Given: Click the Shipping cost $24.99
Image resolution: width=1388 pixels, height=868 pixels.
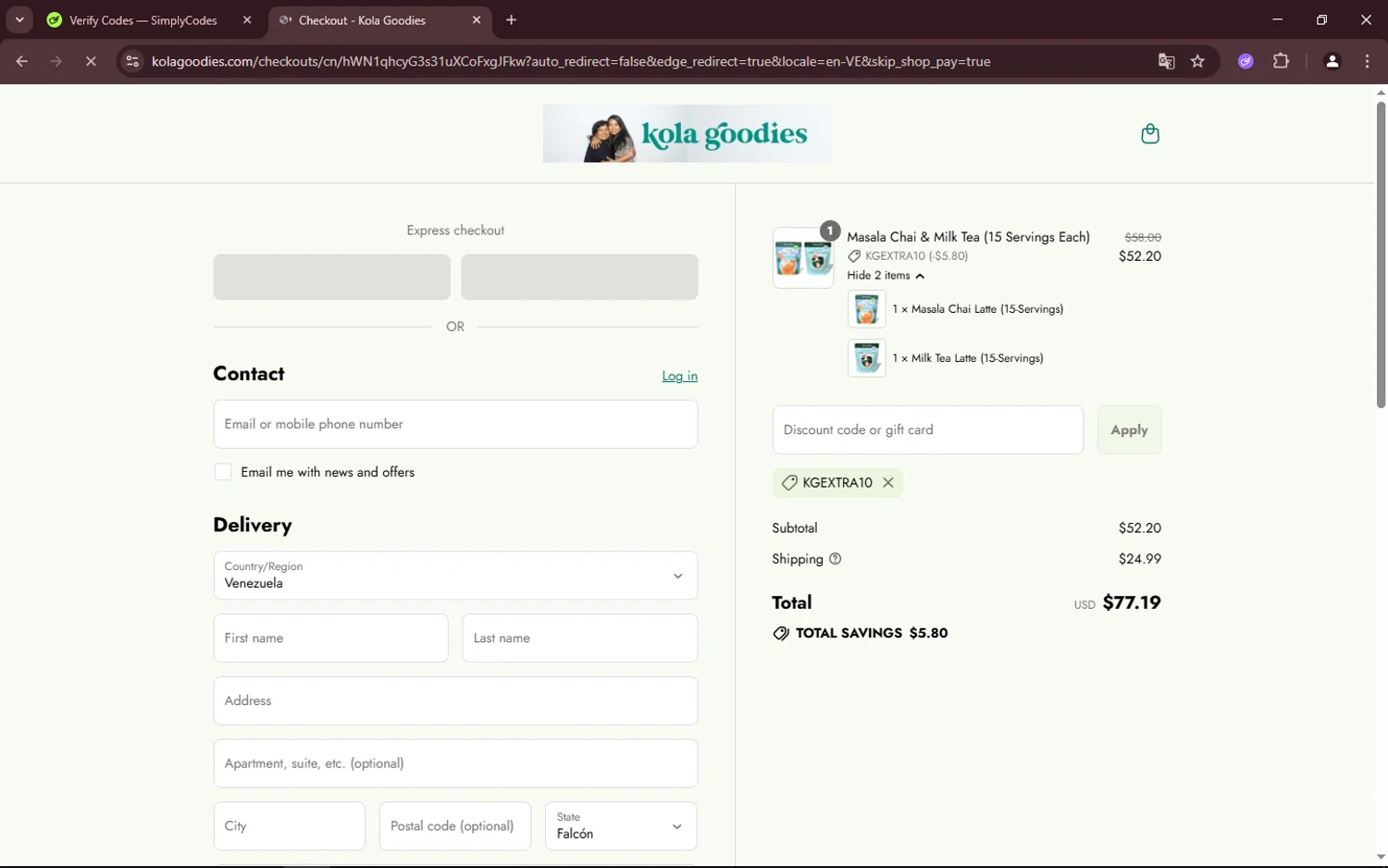Looking at the screenshot, I should (1140, 559).
